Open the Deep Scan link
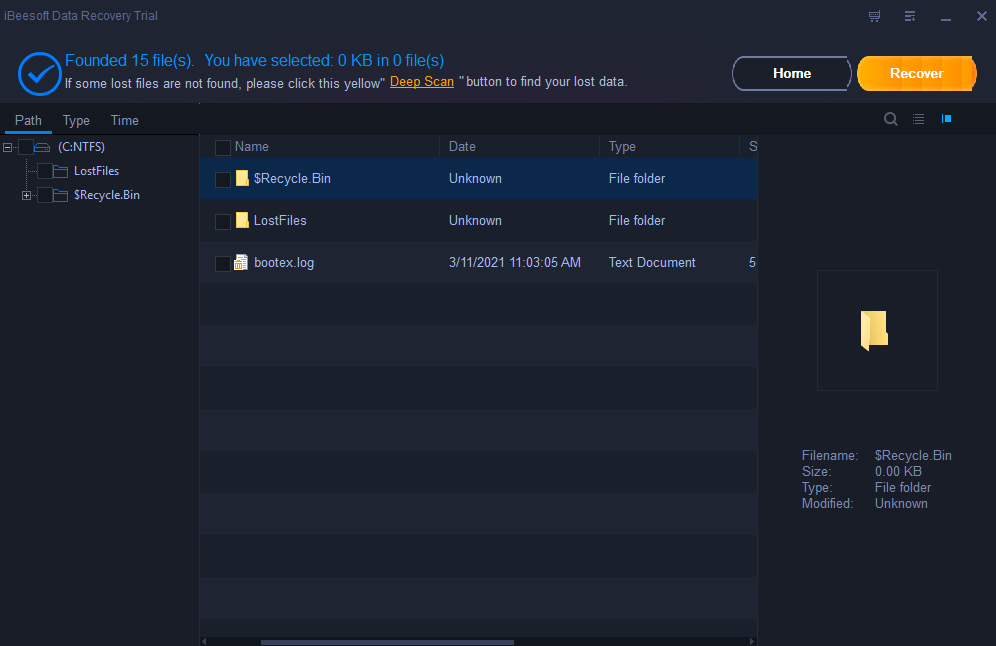Screen dimensions: 996x646 click(x=422, y=82)
